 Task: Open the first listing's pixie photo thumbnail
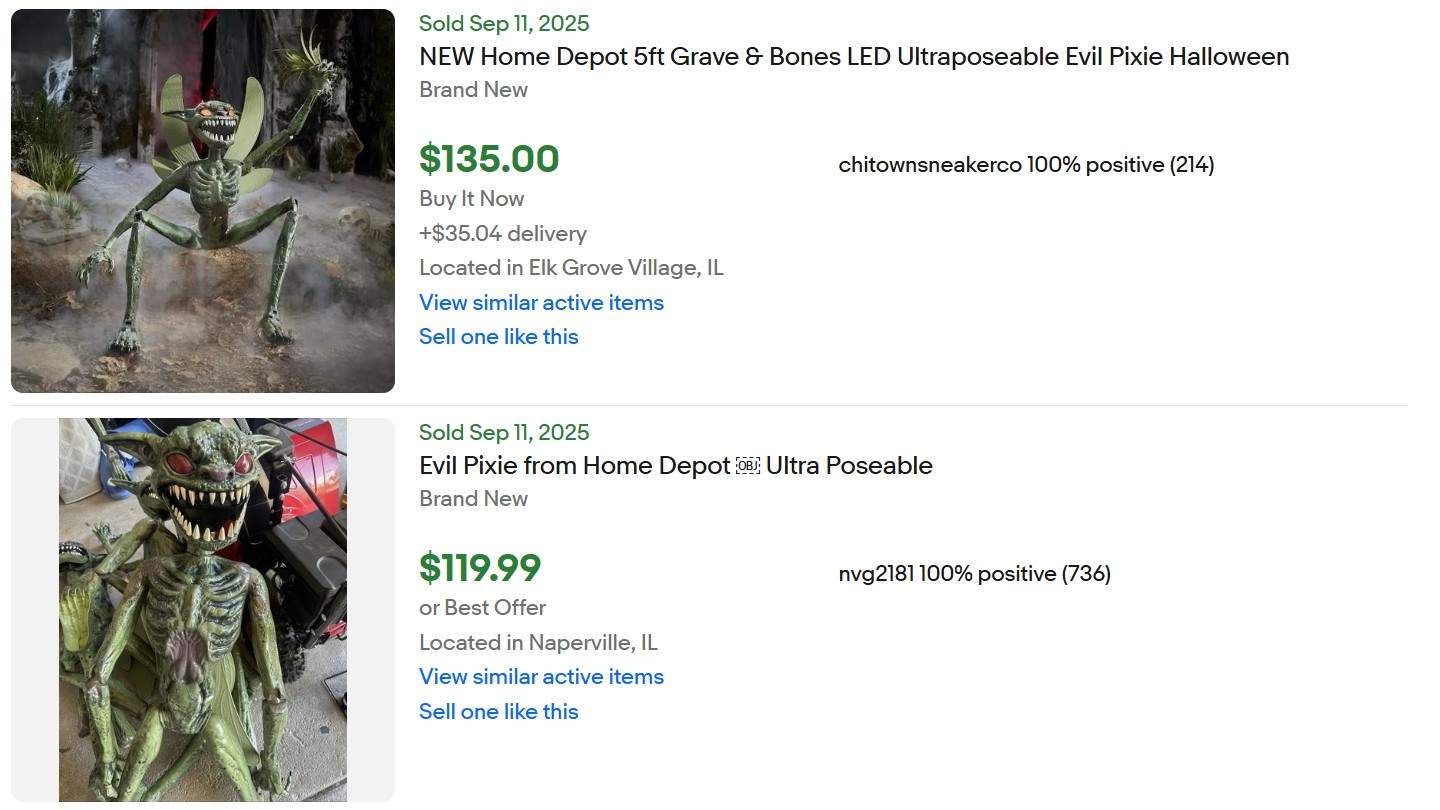pos(202,199)
